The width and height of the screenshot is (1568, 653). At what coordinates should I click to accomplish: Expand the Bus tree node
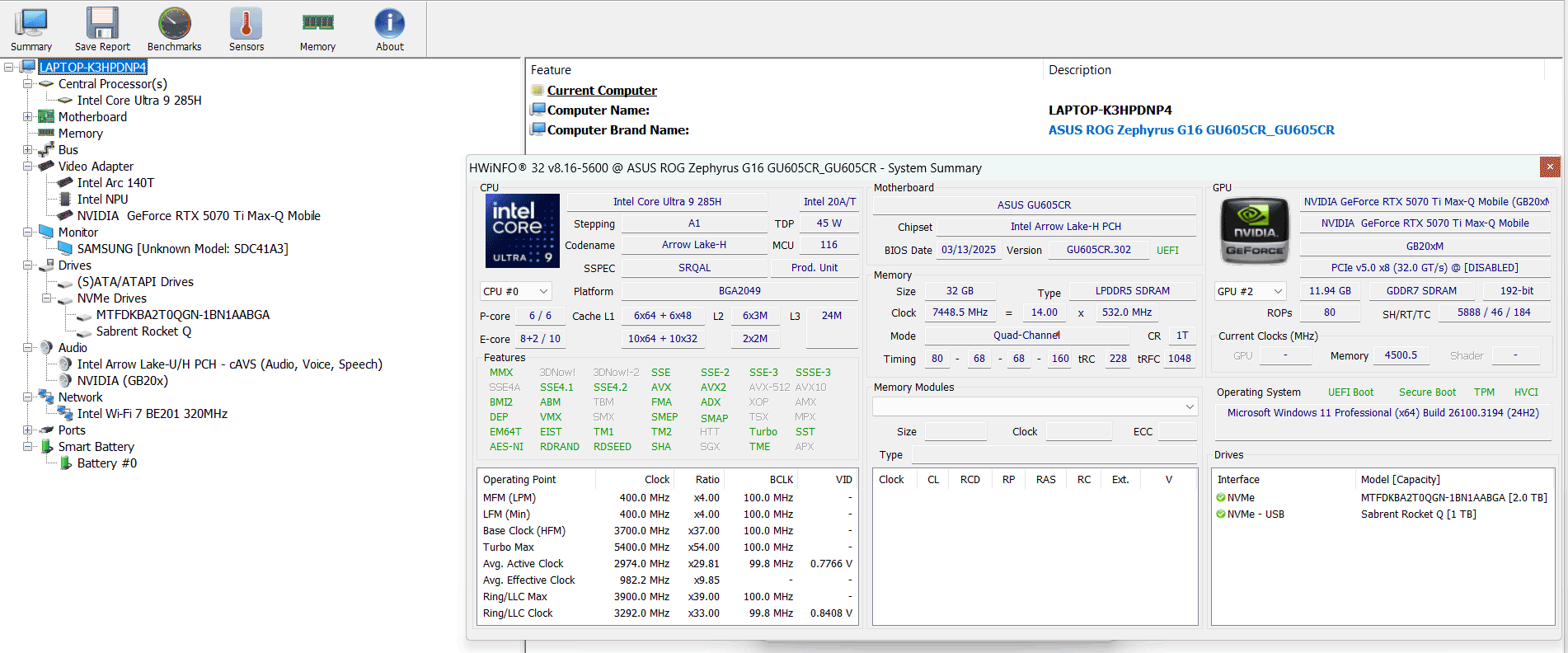point(27,149)
